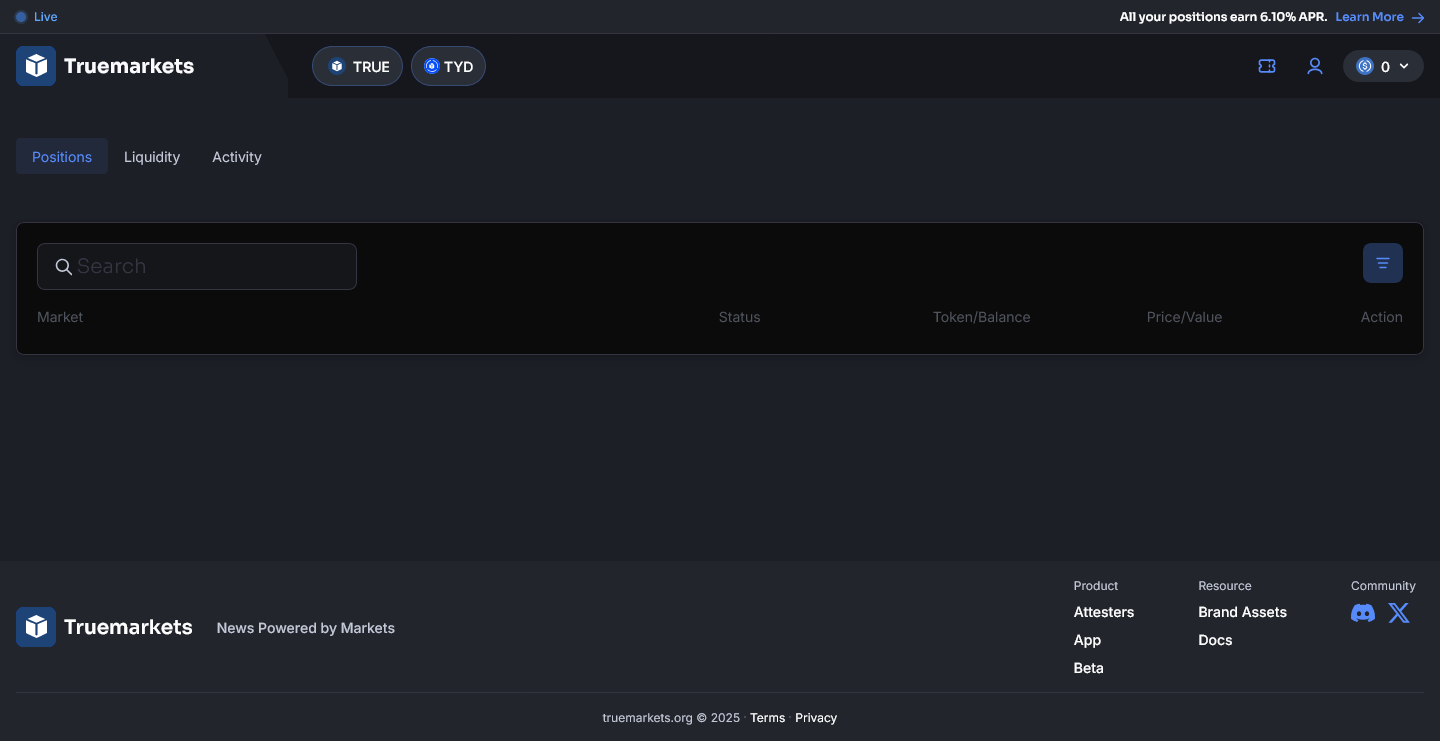The height and width of the screenshot is (741, 1440).
Task: Click the USDC coin icon in the balance pill
Action: (x=1365, y=65)
